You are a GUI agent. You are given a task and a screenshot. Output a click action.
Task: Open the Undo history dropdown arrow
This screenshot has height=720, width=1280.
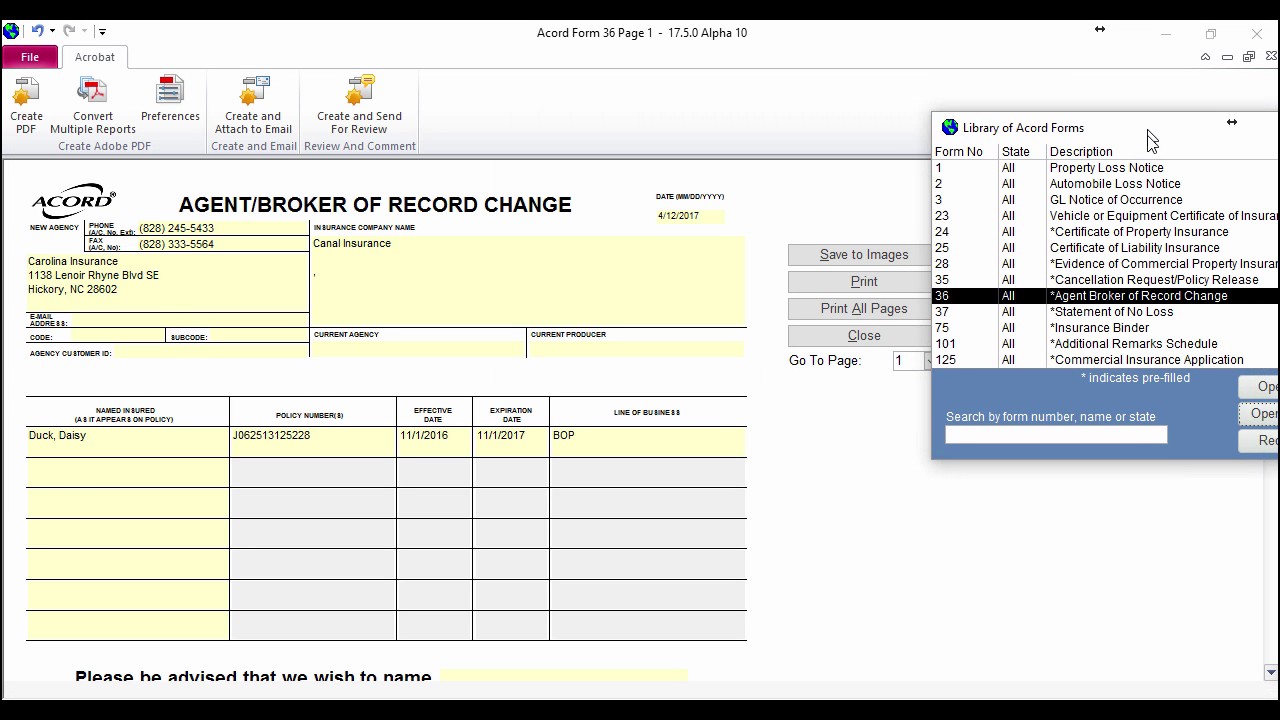coord(52,32)
